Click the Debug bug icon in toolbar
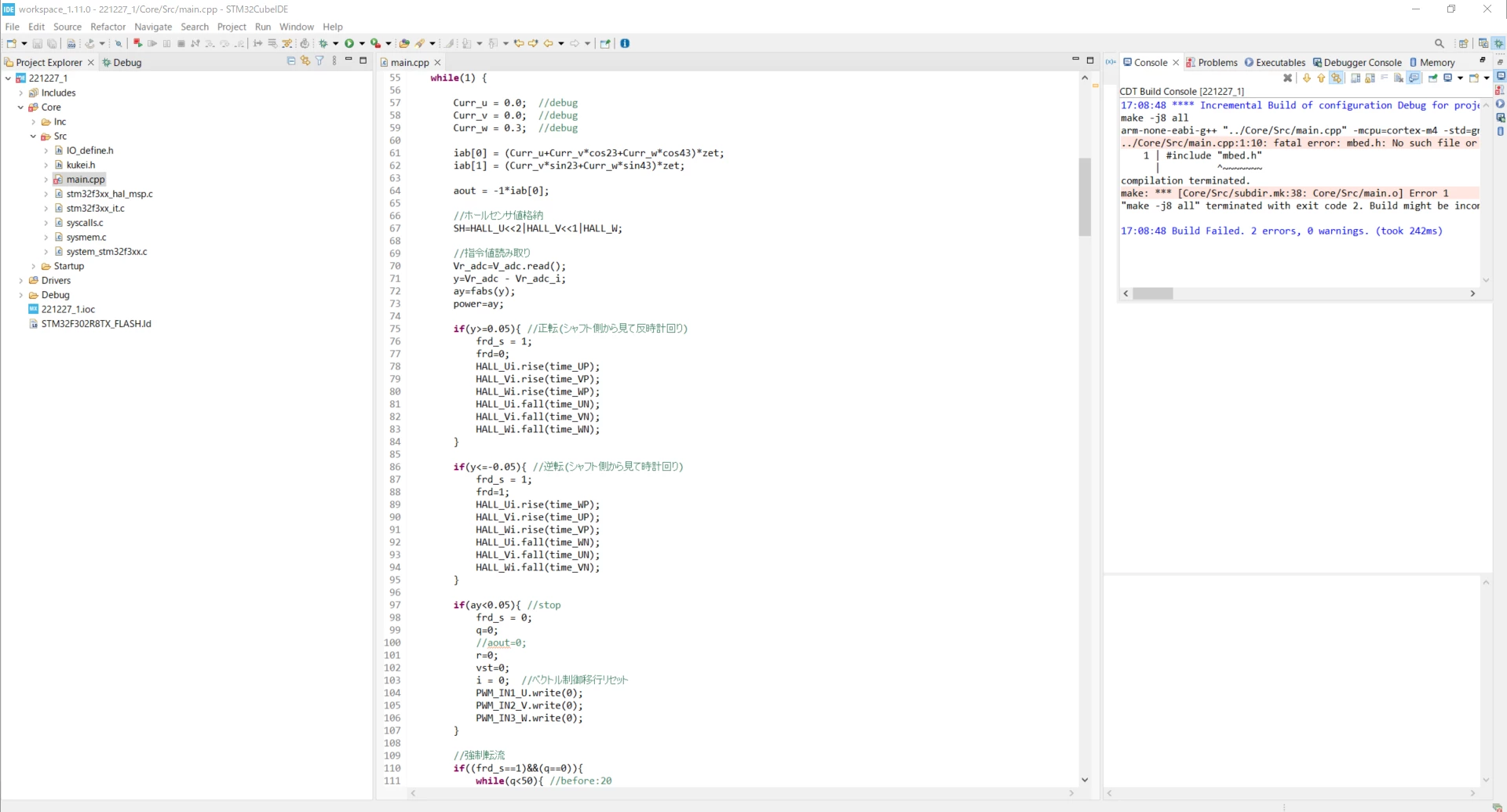The width and height of the screenshot is (1507, 812). tap(323, 44)
